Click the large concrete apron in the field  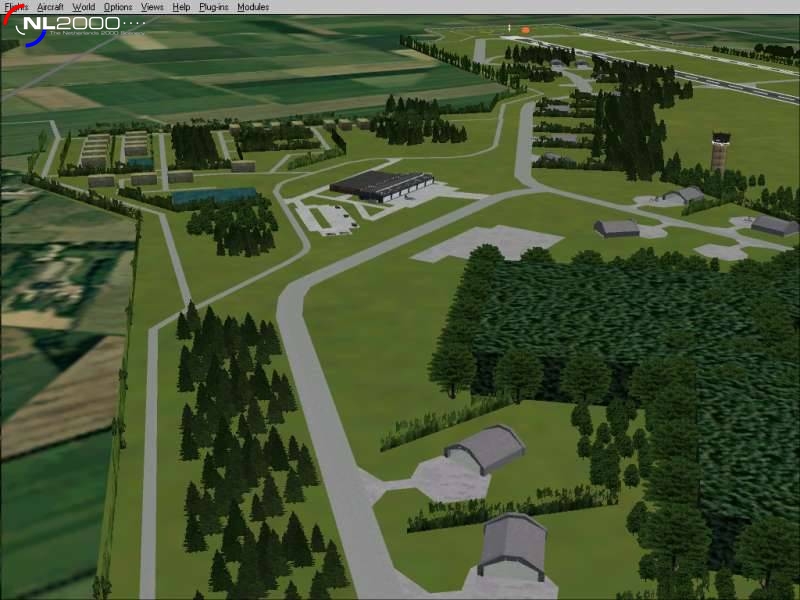coord(487,243)
